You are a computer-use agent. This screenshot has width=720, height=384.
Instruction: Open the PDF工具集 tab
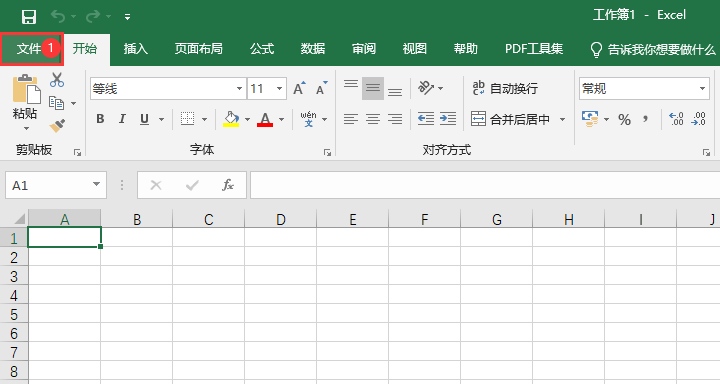[534, 49]
